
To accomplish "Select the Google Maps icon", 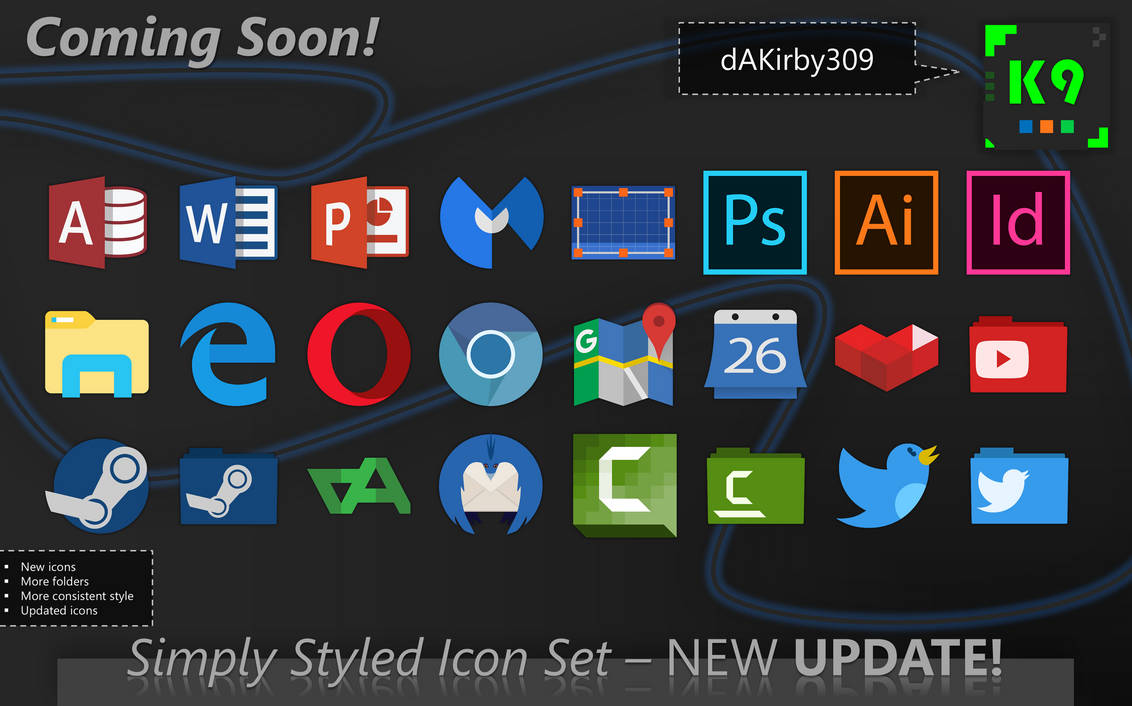I will (x=624, y=354).
